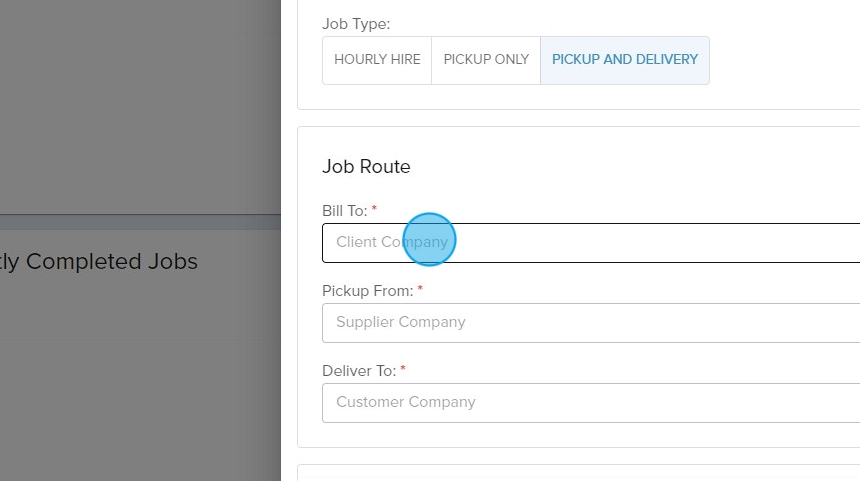Click the required asterisk after Deliver To
The width and height of the screenshot is (860, 481).
[403, 370]
